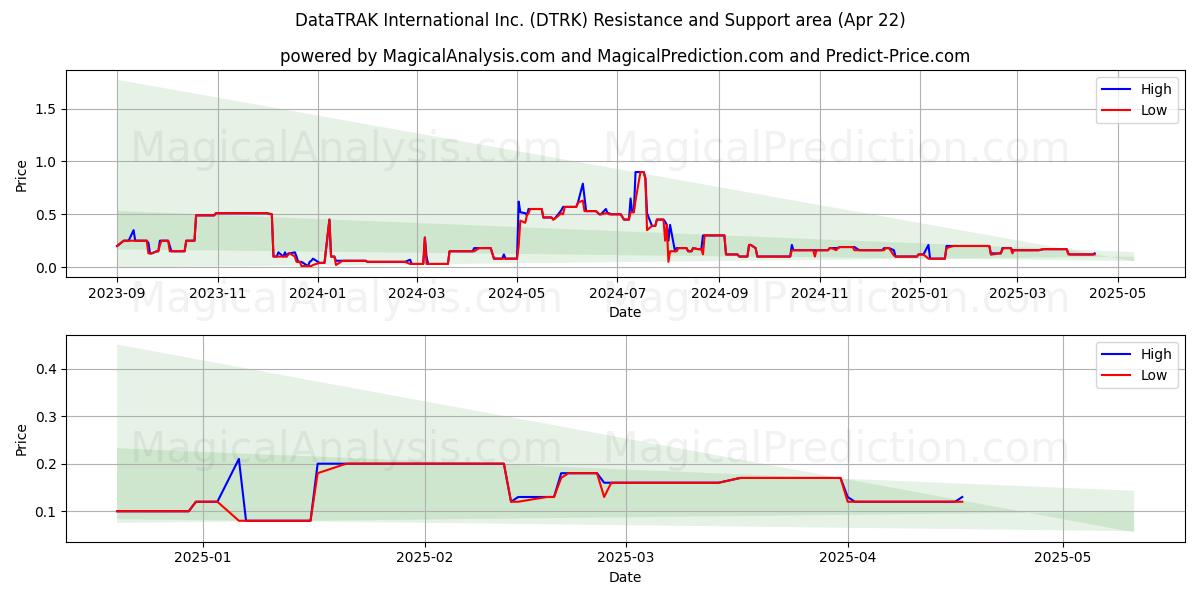
Task: Click the 'Date' axis label under upper chart
Action: click(624, 312)
